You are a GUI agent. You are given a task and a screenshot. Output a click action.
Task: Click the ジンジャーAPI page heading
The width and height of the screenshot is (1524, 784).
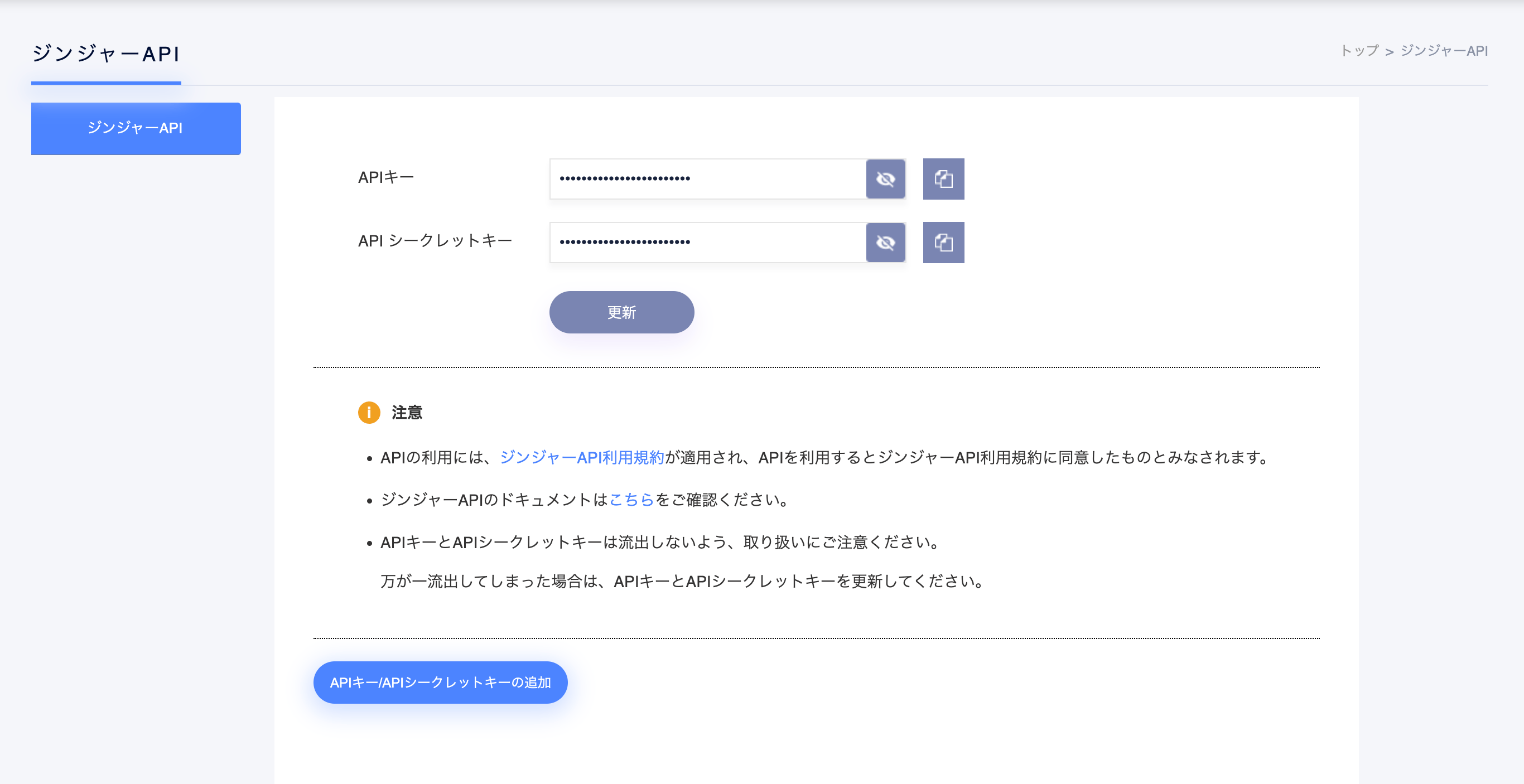point(106,54)
